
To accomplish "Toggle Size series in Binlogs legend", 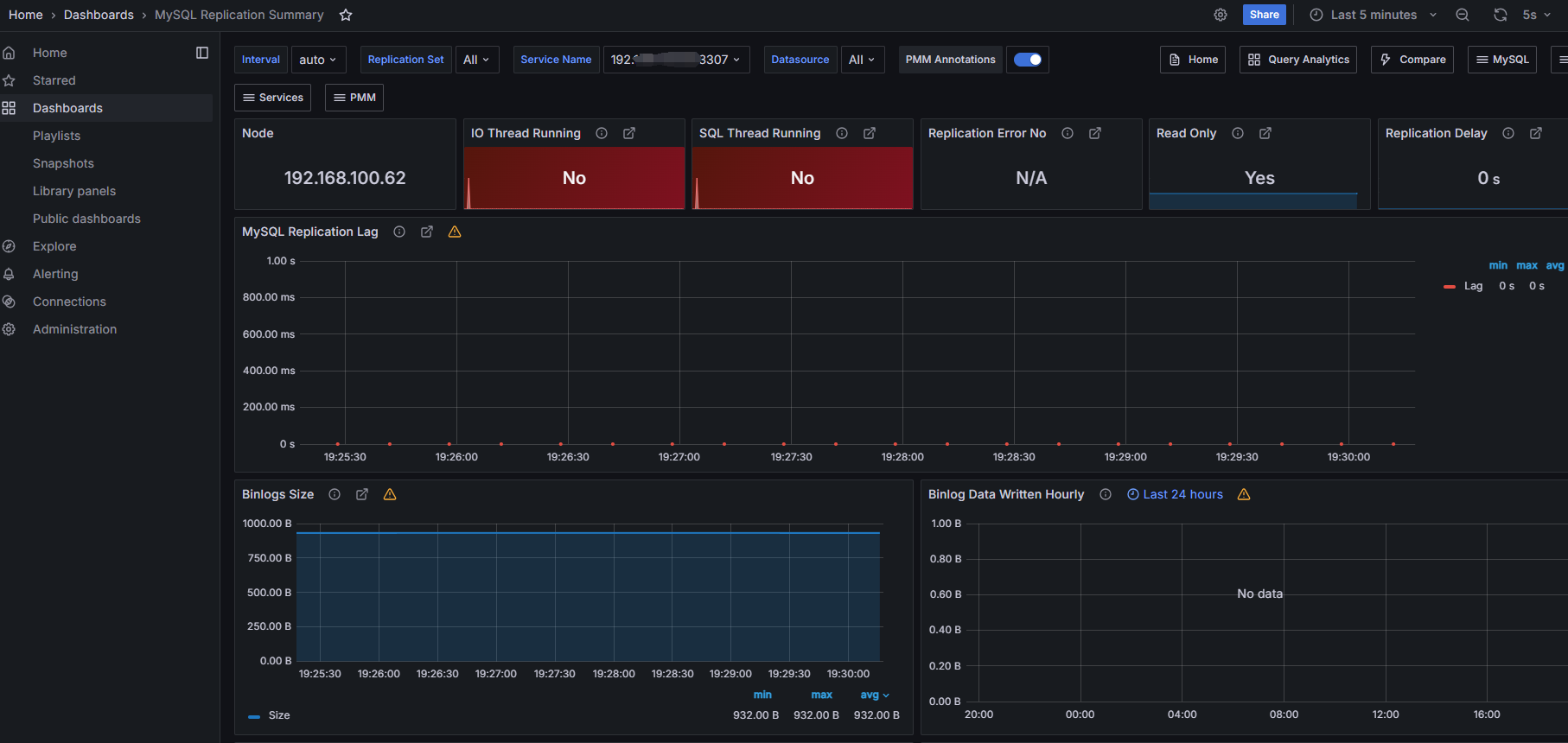I will [278, 715].
